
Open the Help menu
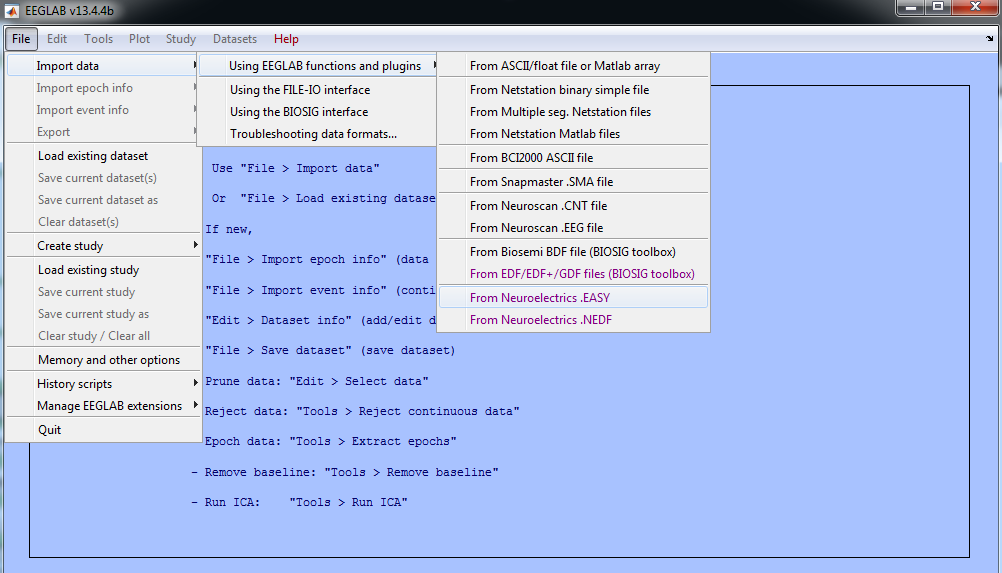point(286,39)
